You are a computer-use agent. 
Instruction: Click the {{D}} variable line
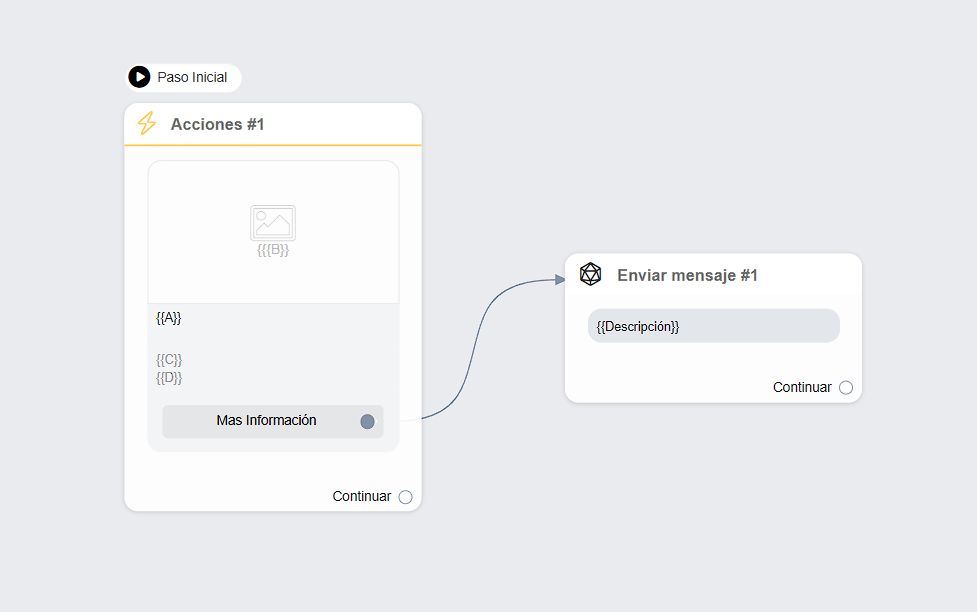(x=169, y=377)
